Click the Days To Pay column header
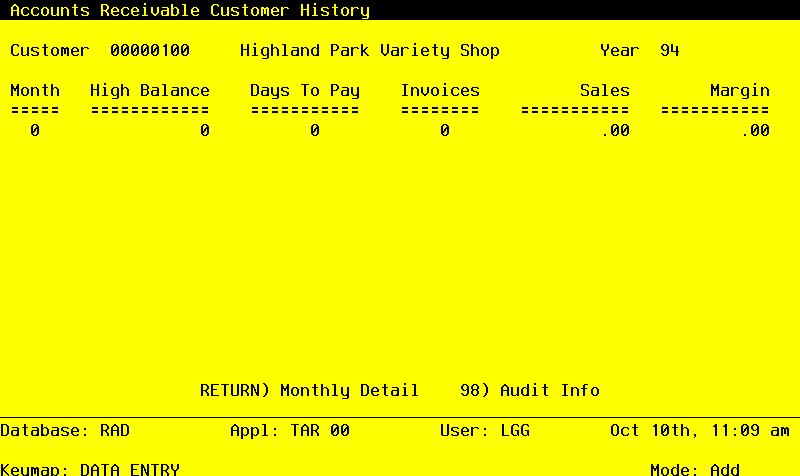Viewport: 800px width, 476px height. tap(305, 90)
